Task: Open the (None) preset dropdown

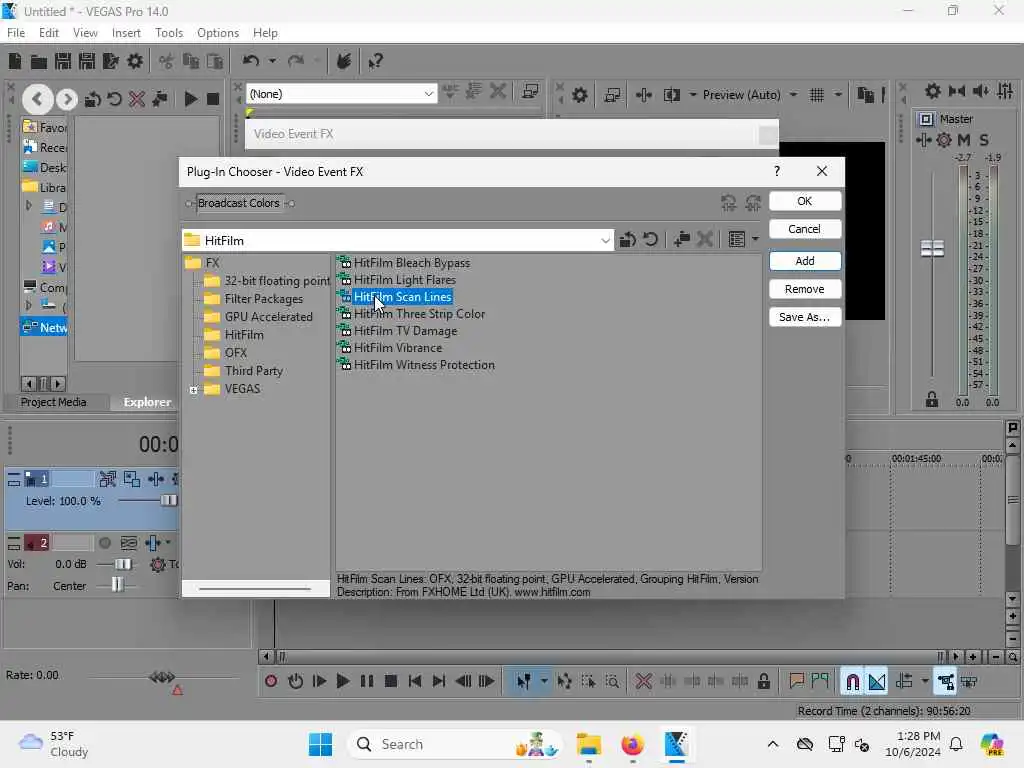Action: pos(428,94)
